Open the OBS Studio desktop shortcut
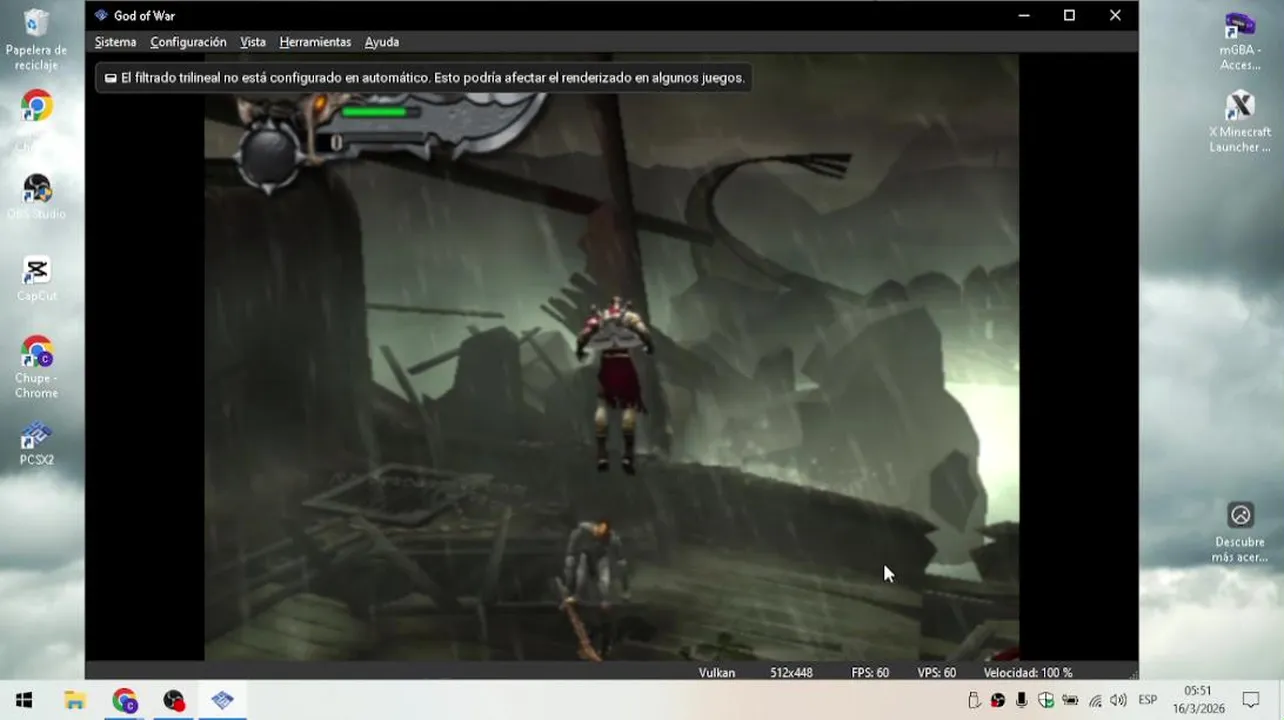 coord(36,196)
